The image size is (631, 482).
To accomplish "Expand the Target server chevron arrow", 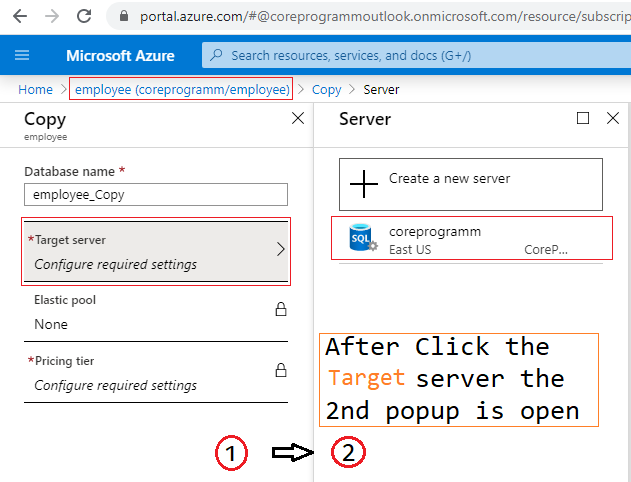I will pyautogui.click(x=281, y=249).
